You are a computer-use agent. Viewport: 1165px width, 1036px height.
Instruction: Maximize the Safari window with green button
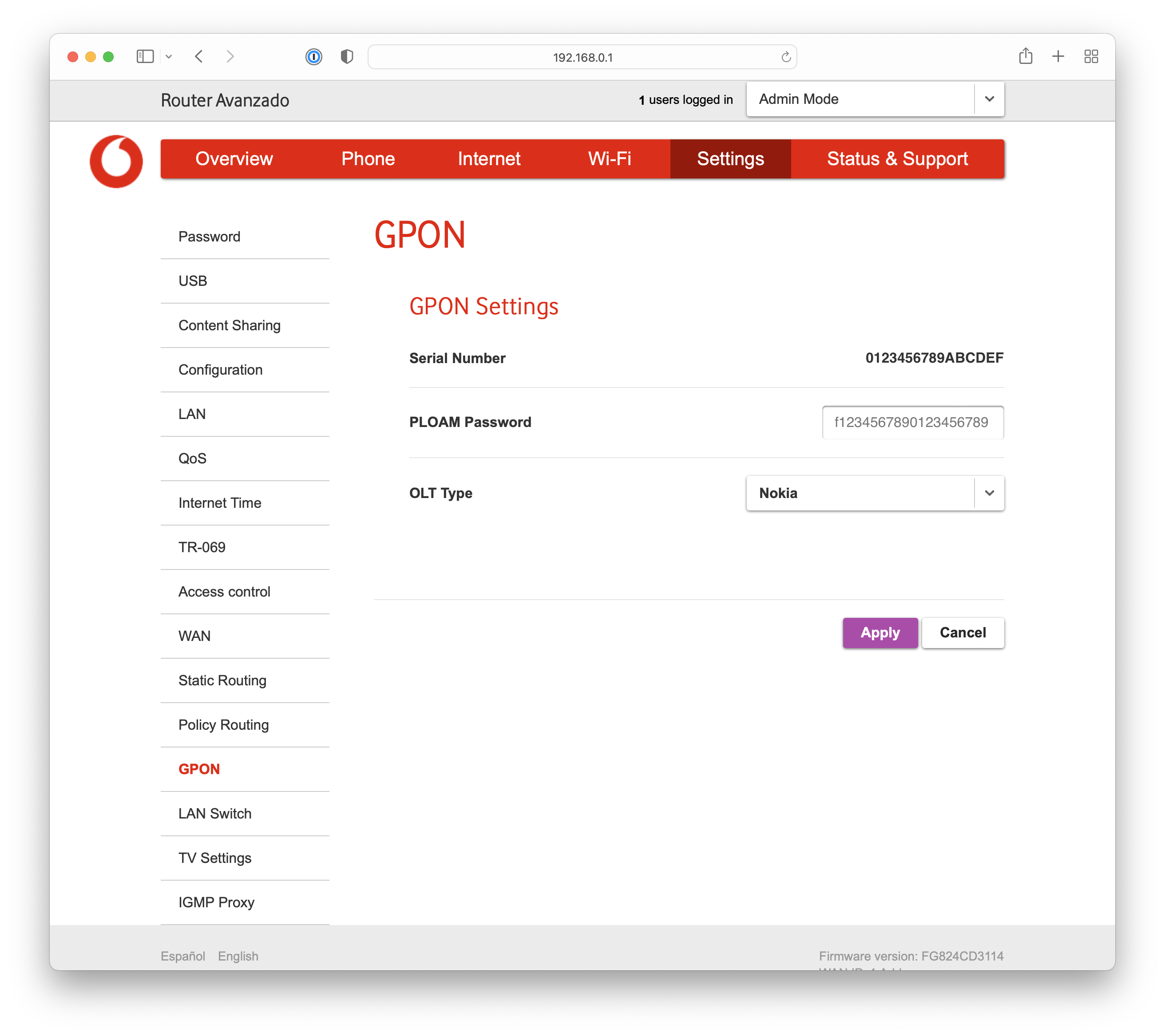pyautogui.click(x=108, y=56)
